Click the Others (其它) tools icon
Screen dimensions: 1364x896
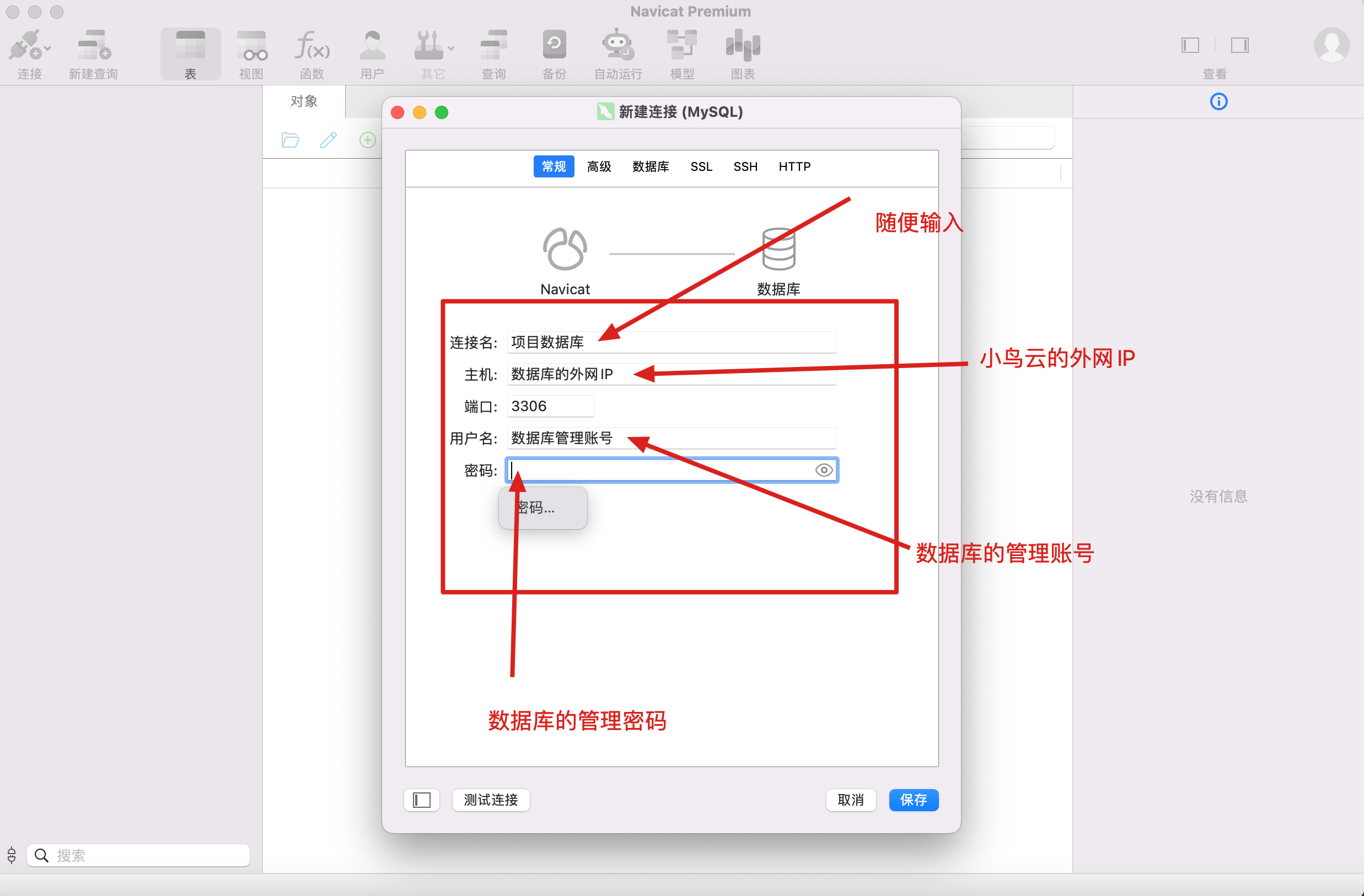429,46
